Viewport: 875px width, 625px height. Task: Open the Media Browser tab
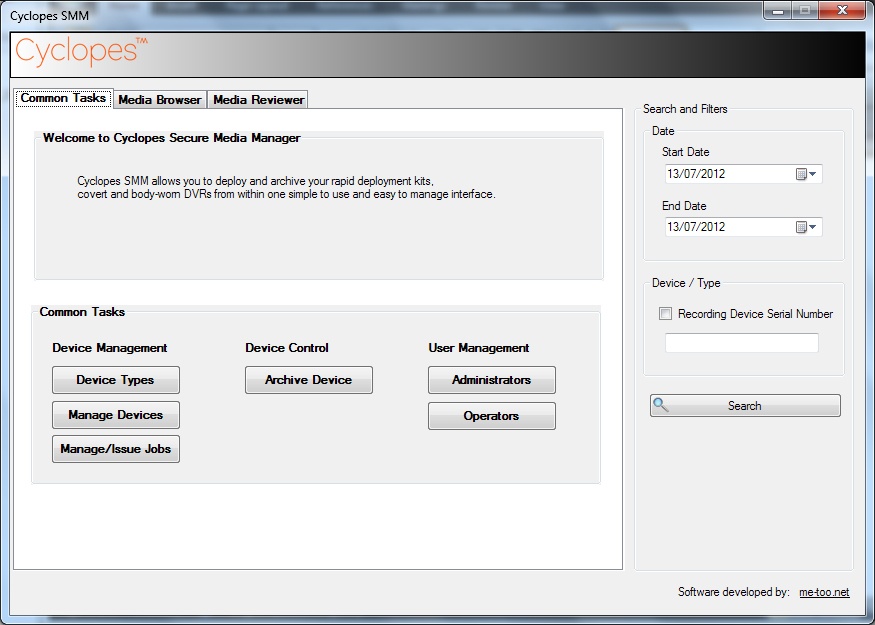tap(160, 100)
